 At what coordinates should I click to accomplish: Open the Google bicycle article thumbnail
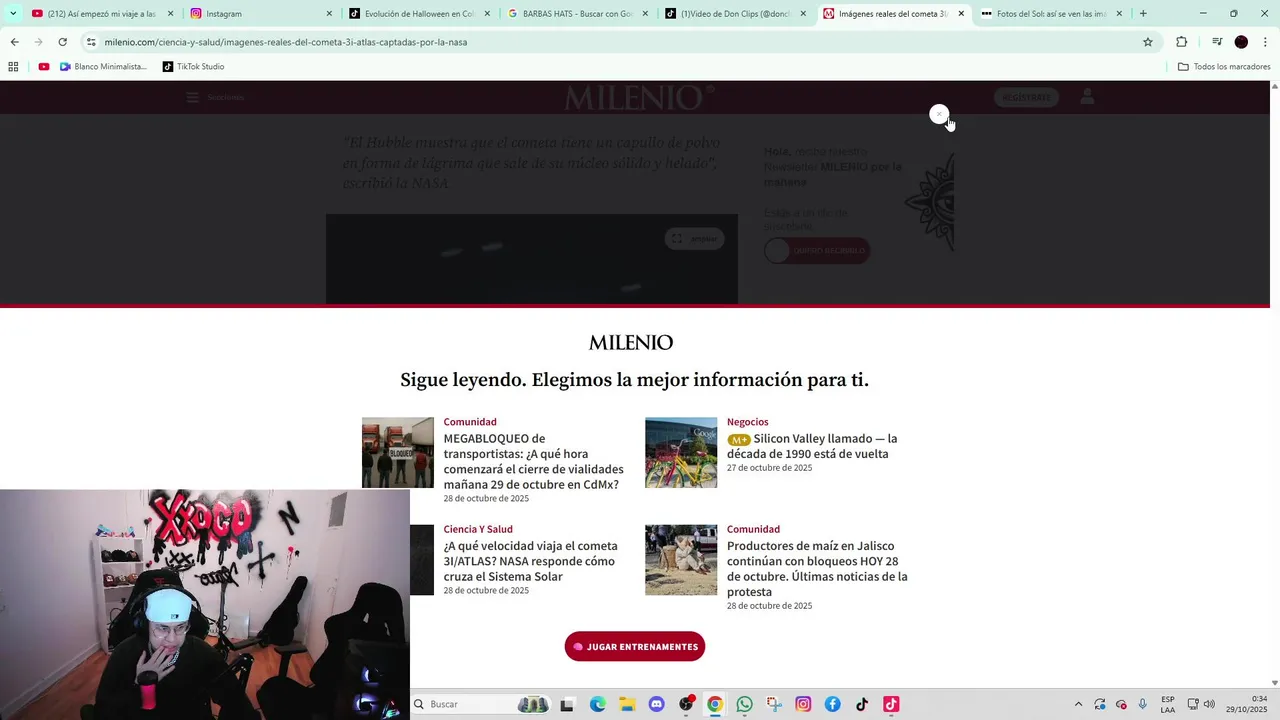681,452
